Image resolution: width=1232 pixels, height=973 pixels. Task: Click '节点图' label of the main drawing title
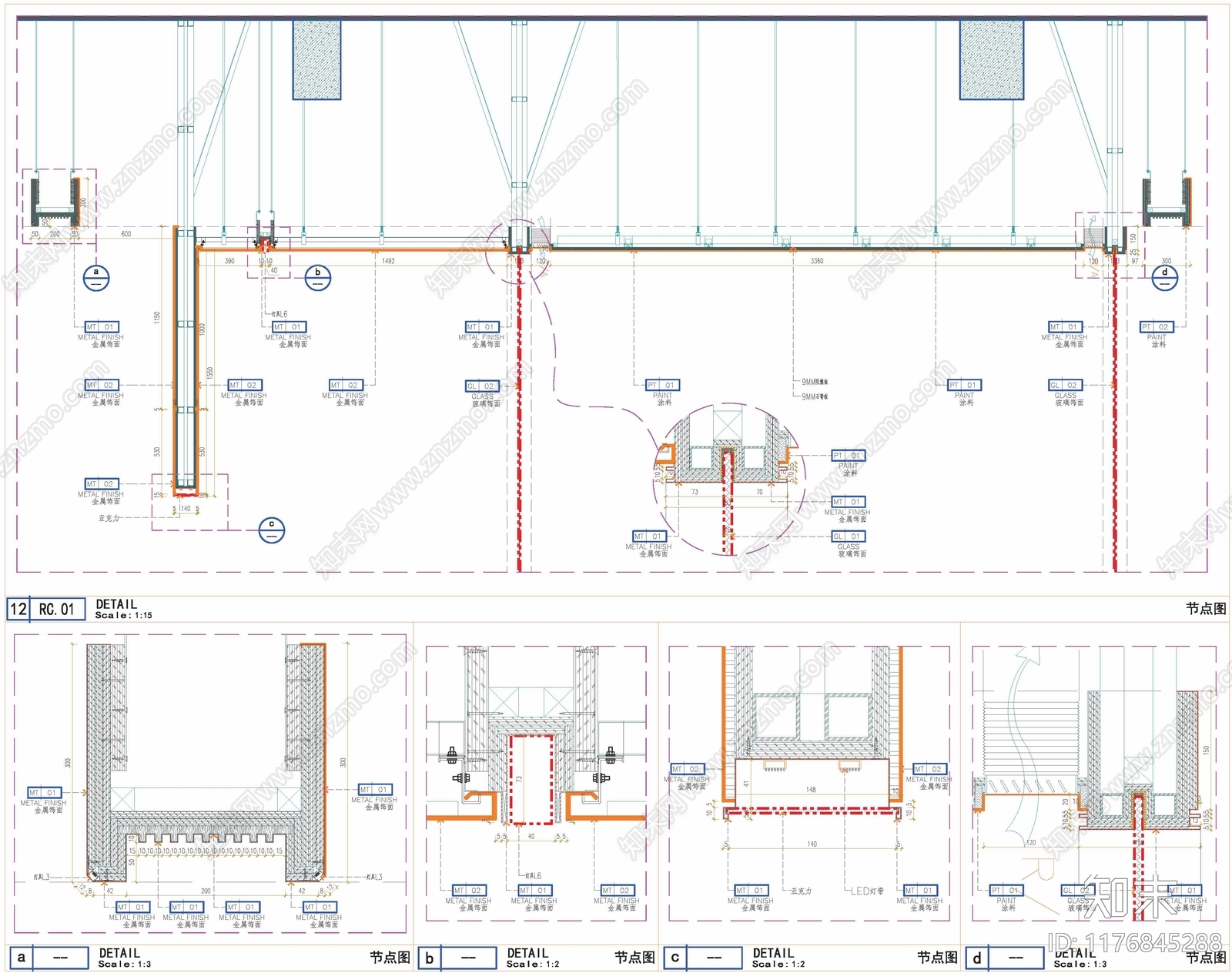pyautogui.click(x=1206, y=609)
